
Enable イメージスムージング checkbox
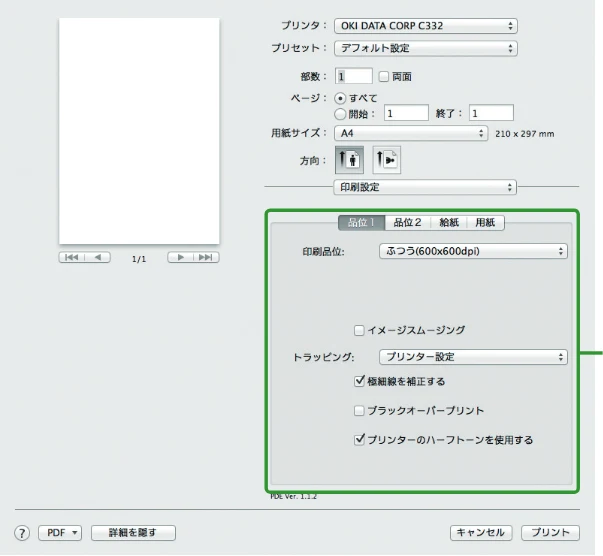358,330
